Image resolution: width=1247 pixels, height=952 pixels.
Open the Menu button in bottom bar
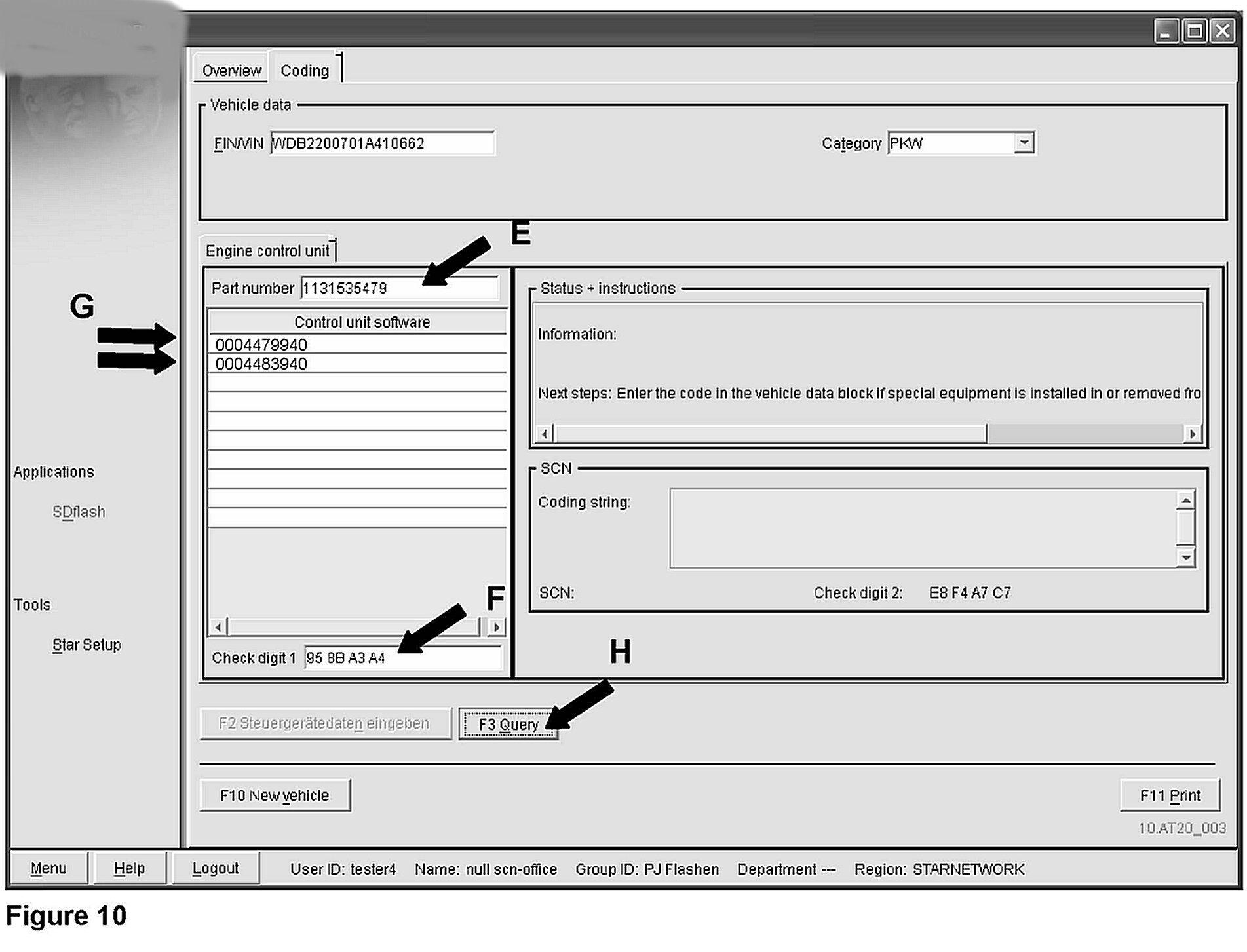click(48, 868)
